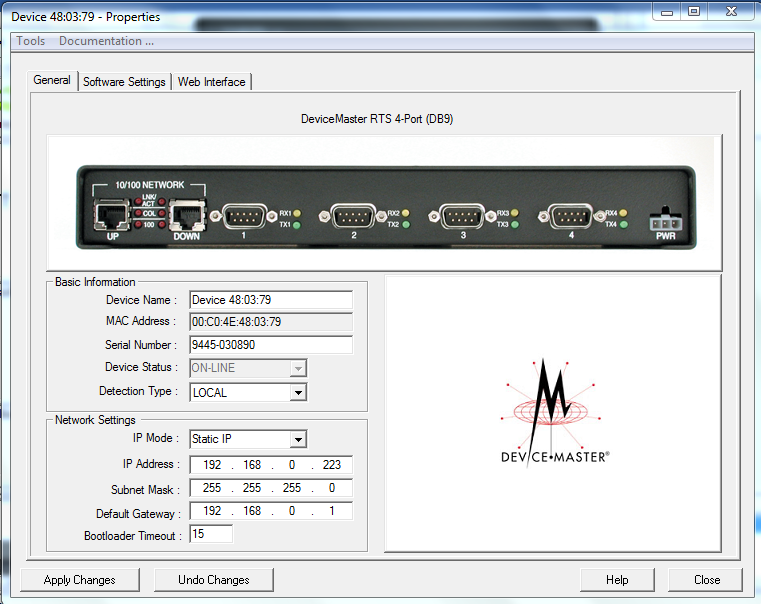Click the Subnet Mask last octet field

coord(332,488)
